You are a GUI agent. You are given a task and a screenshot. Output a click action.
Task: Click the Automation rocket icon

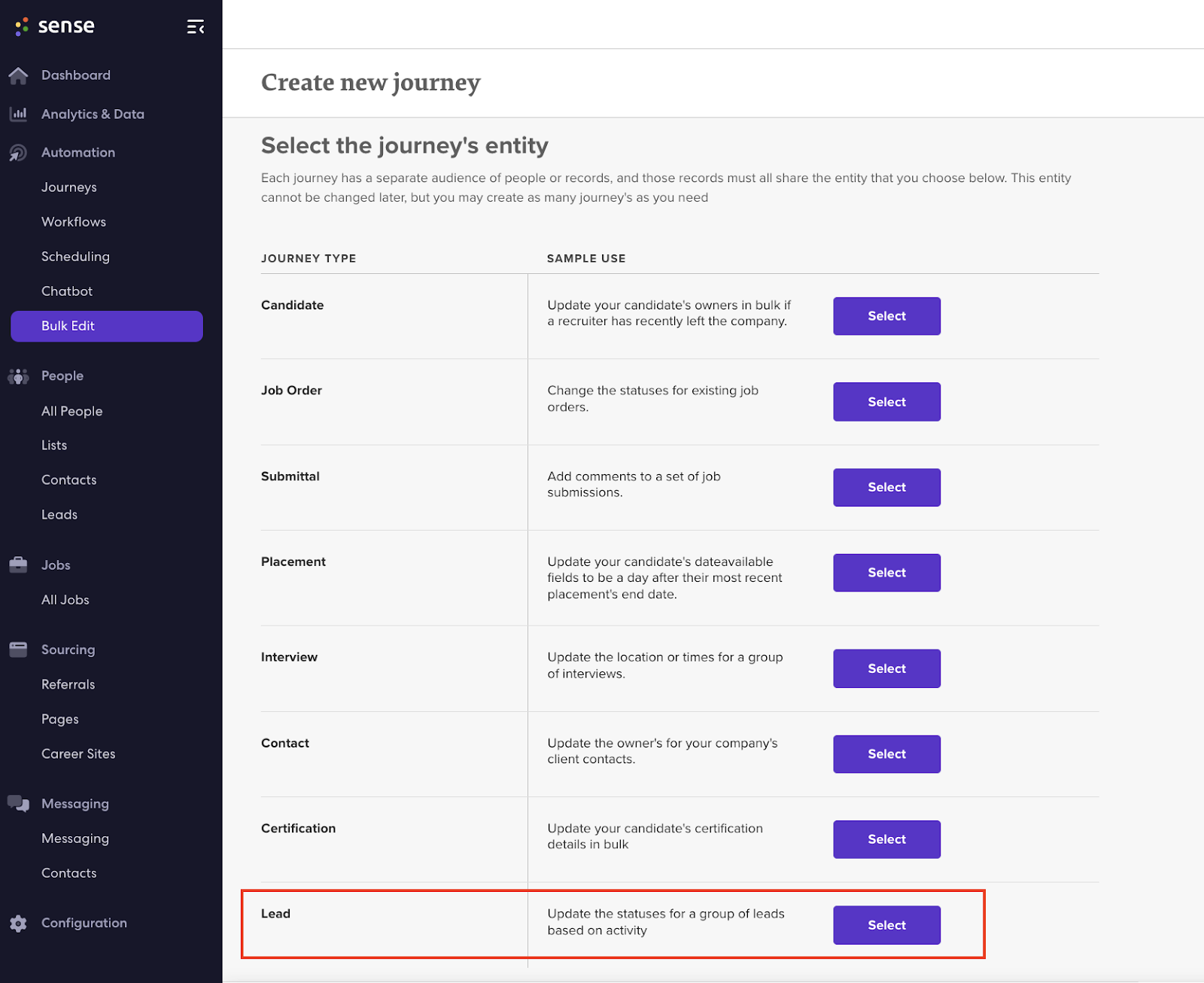click(18, 153)
